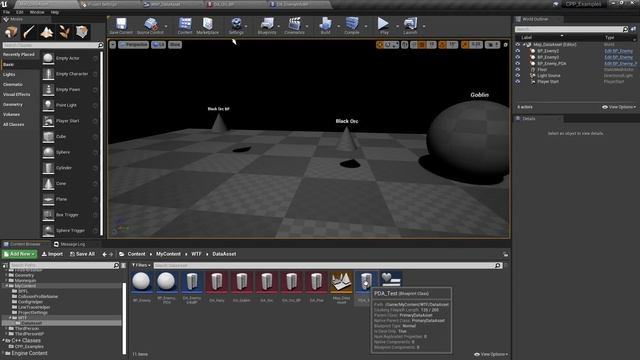Image resolution: width=640 pixels, height=360 pixels.
Task: Switch to Foliage mode icon
Action: pos(64,32)
